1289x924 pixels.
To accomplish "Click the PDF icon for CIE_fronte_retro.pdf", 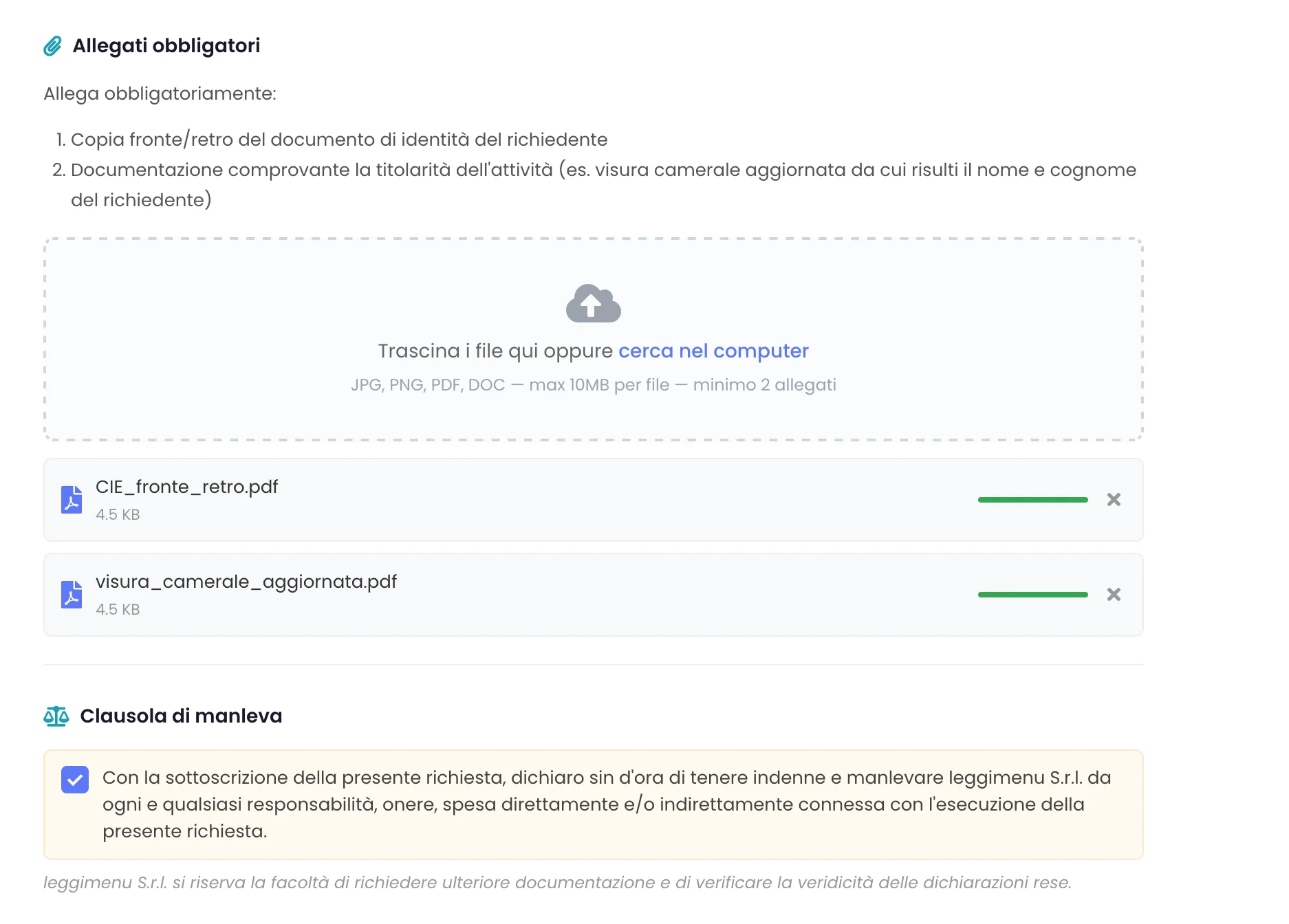I will tap(72, 500).
